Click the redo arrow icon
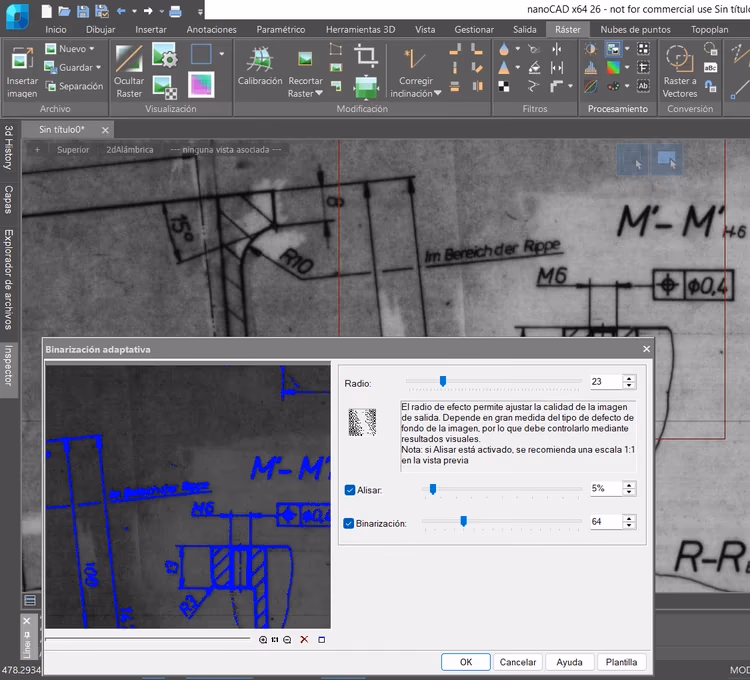This screenshot has width=750, height=680. pos(148,11)
